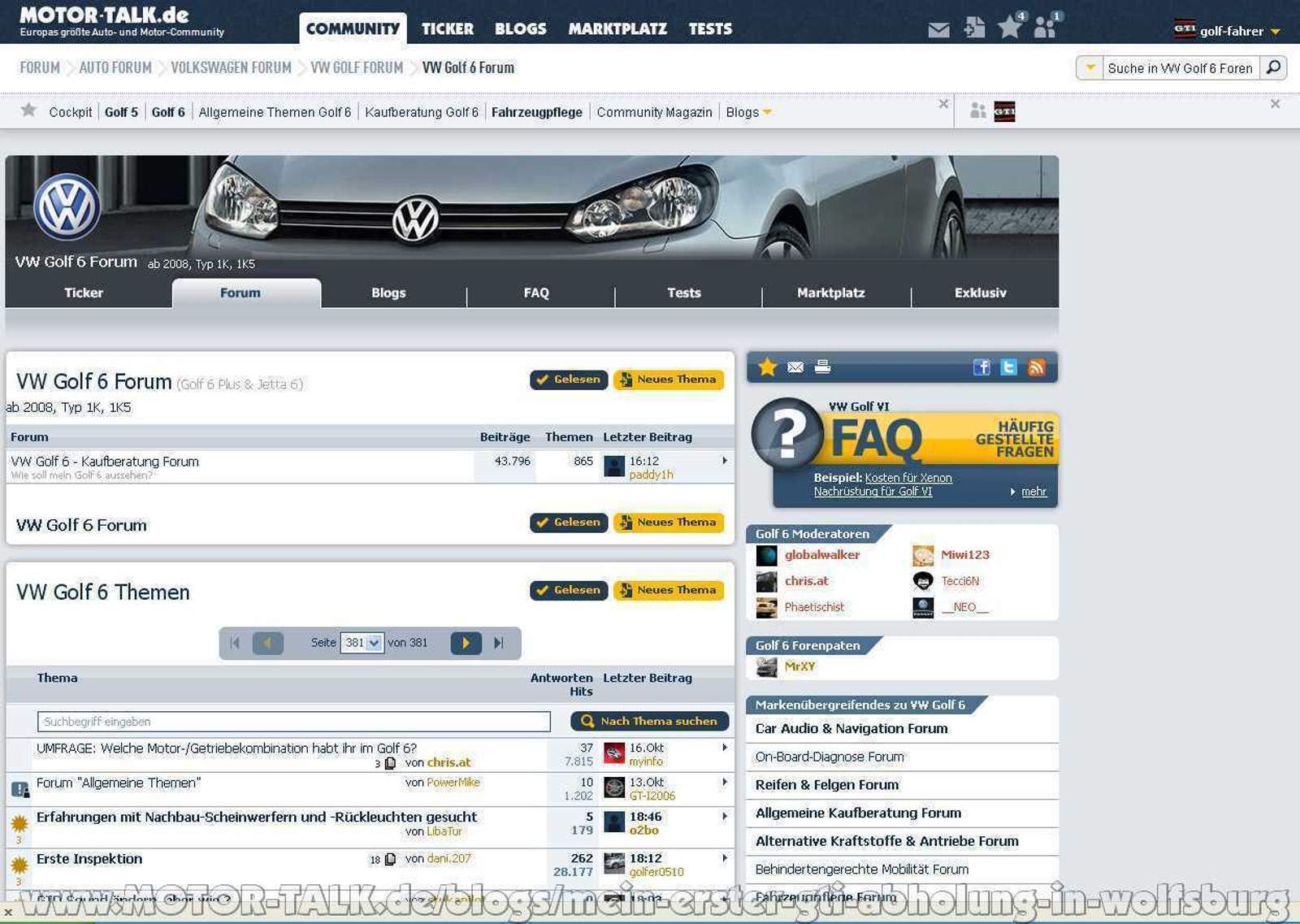Open search scope dropdown arrow
The image size is (1300, 924).
point(1090,67)
